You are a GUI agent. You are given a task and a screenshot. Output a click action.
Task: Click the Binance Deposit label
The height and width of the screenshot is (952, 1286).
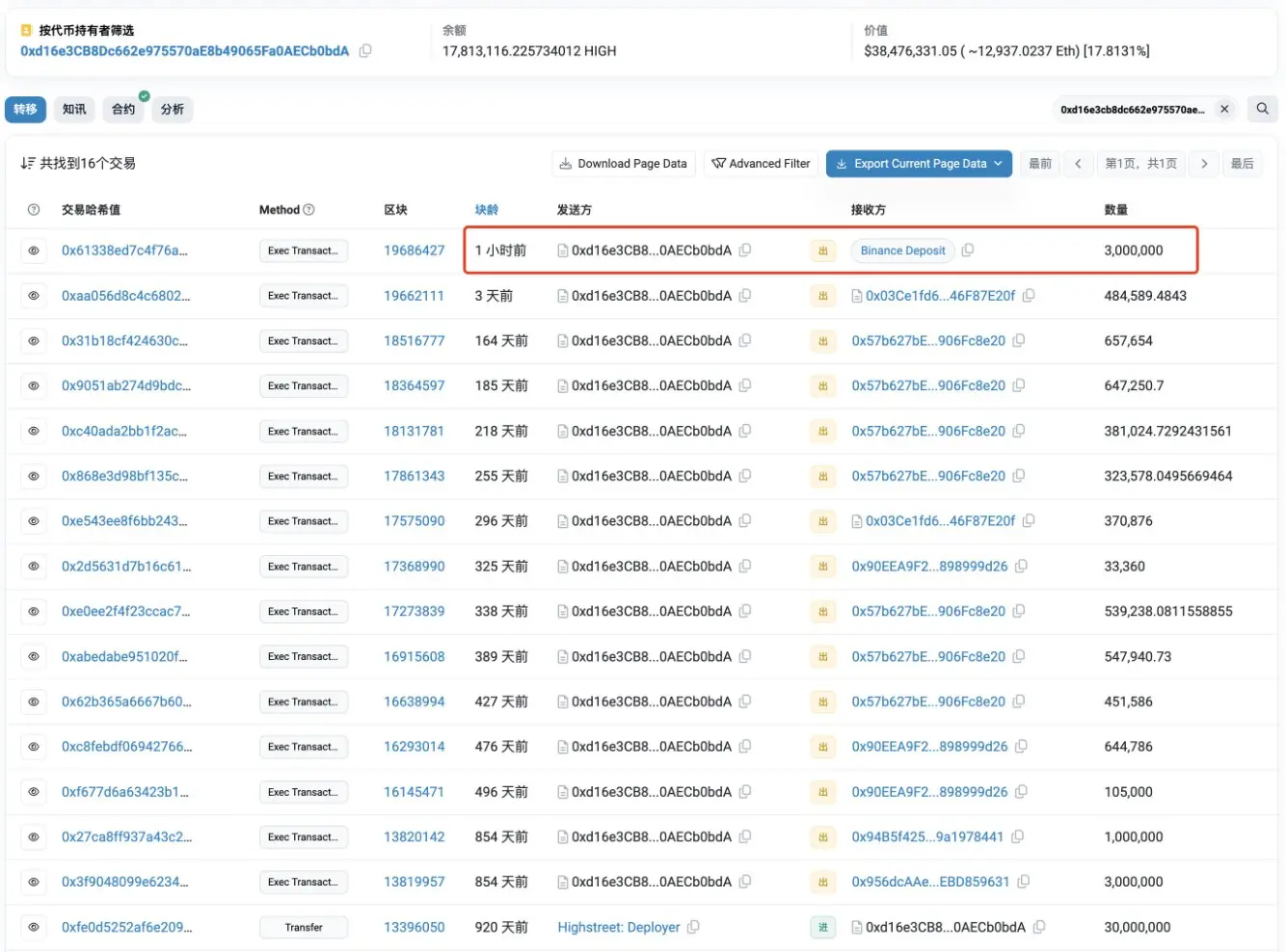(x=902, y=251)
